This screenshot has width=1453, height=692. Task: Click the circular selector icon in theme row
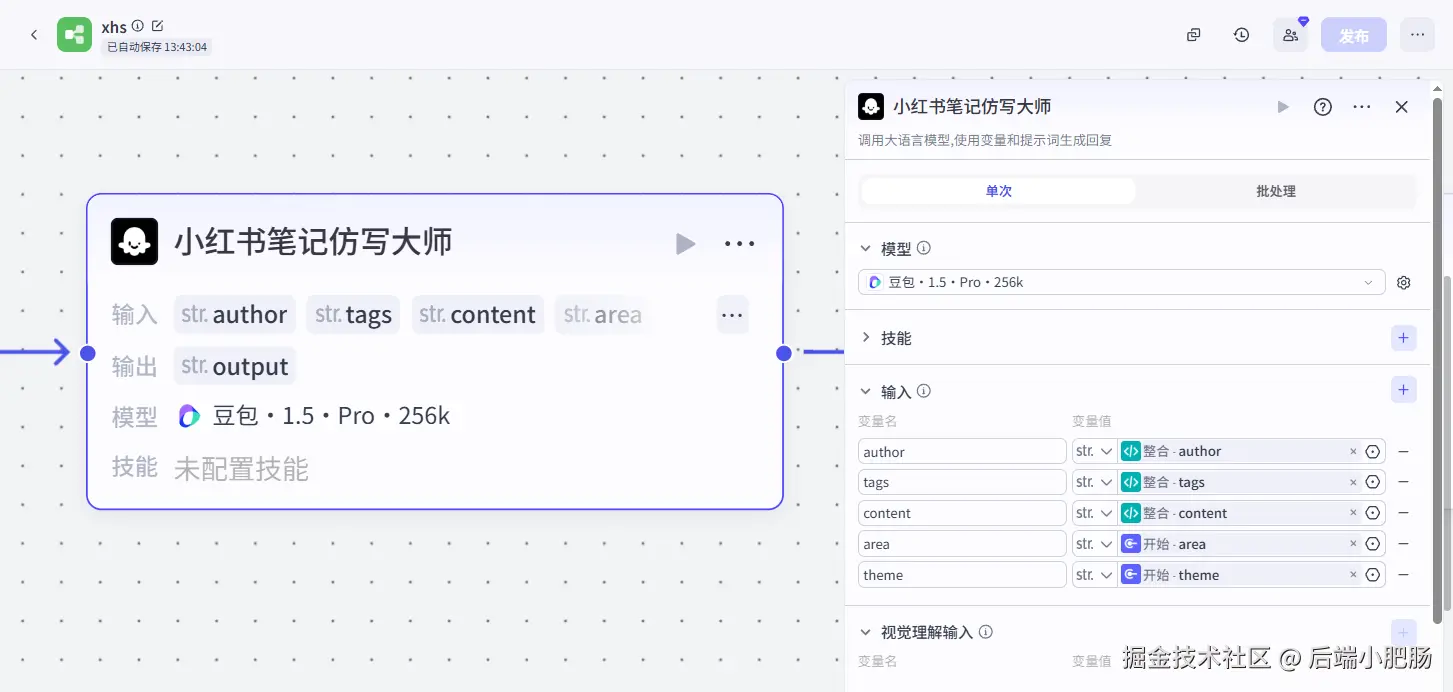(x=1373, y=575)
